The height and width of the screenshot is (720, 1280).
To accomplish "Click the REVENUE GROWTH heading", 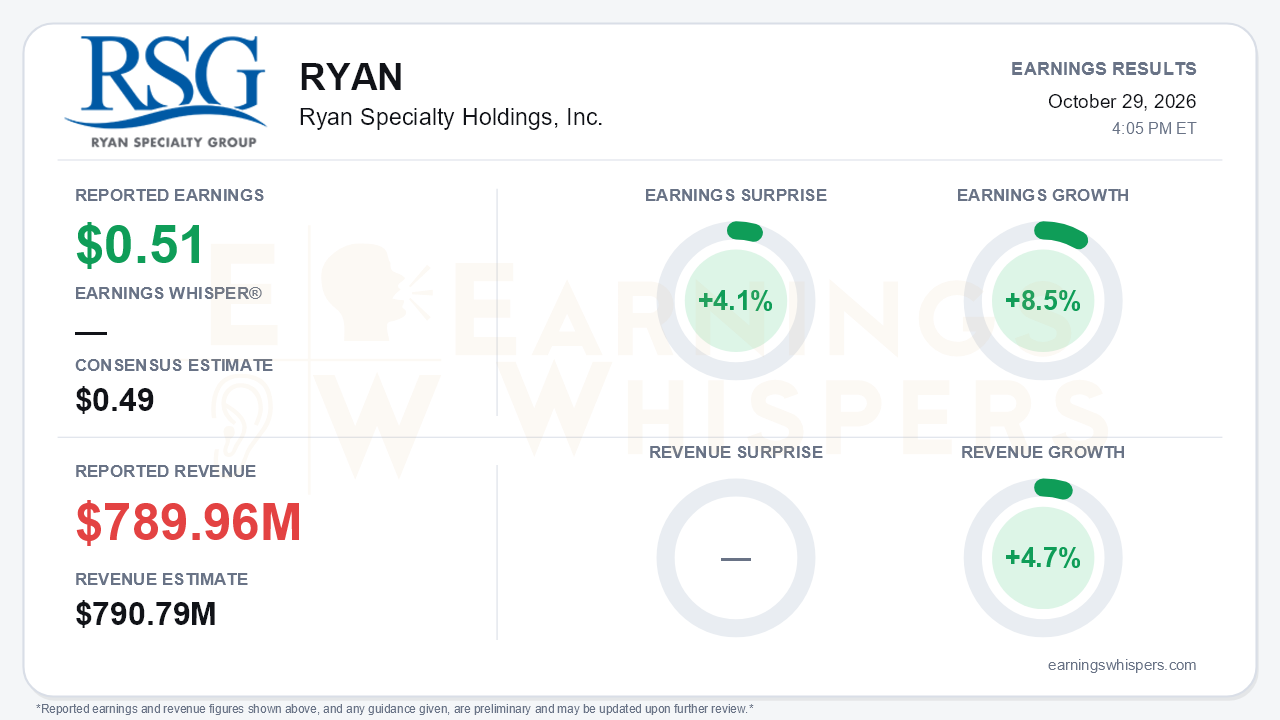I will (1043, 452).
